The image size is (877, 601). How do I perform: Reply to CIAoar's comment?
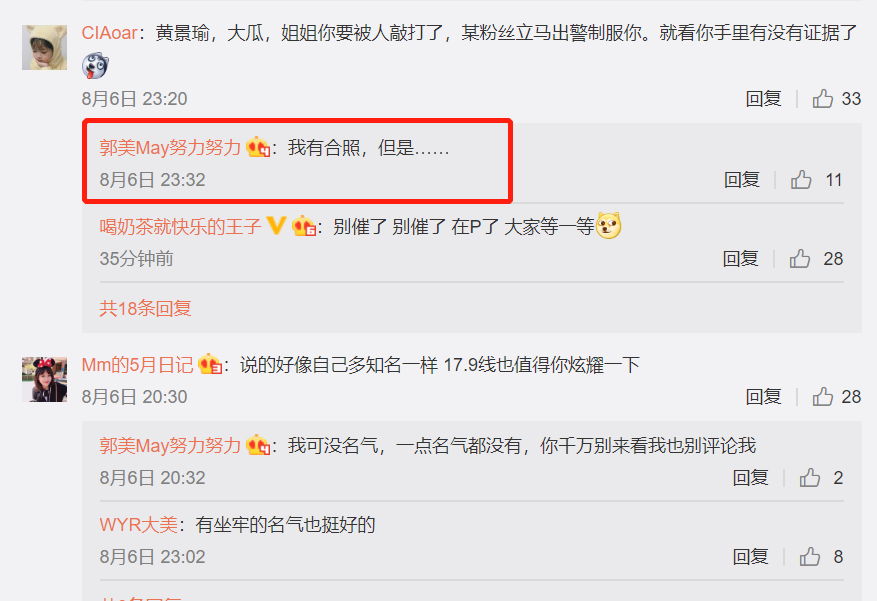tap(763, 99)
